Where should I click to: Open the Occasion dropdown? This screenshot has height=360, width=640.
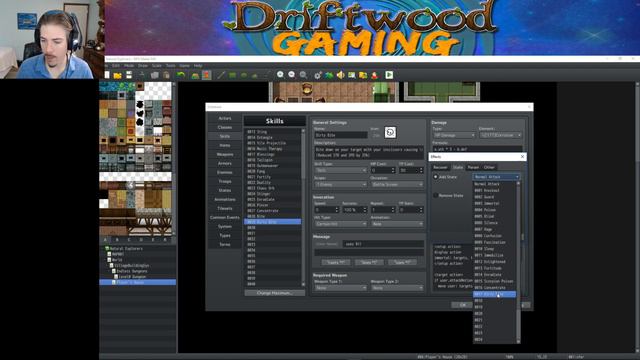tap(397, 184)
